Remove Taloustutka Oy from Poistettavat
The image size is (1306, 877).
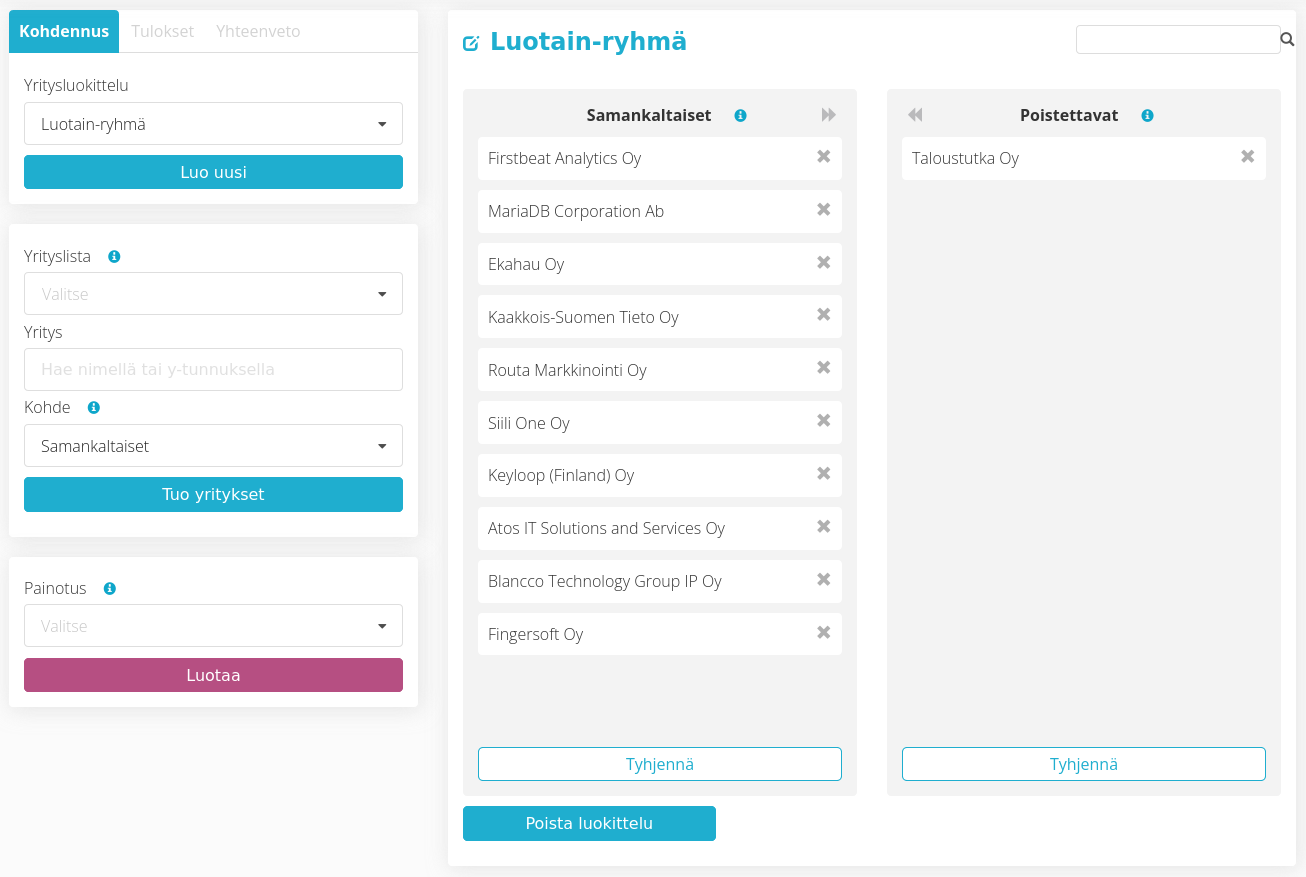tap(1248, 156)
